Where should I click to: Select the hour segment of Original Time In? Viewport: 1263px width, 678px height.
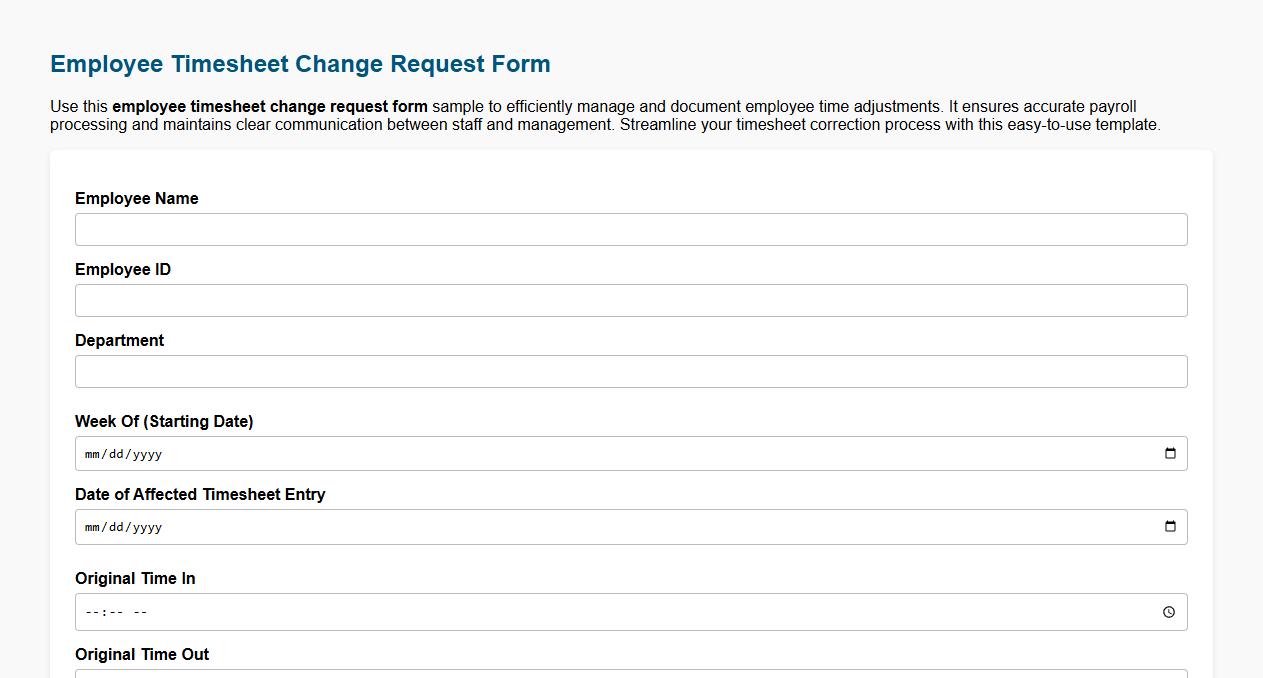point(89,612)
